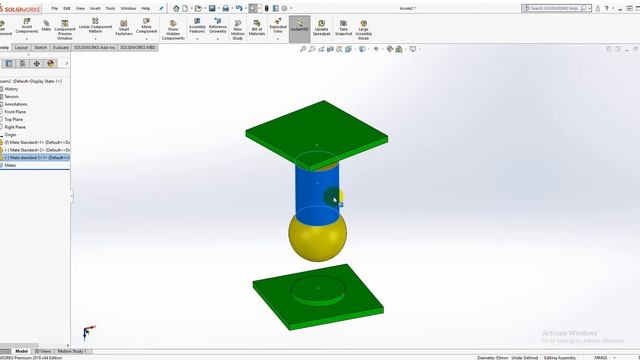This screenshot has width=640, height=360.
Task: Click Zoom to Area magnifier icon
Action: (x=312, y=49)
